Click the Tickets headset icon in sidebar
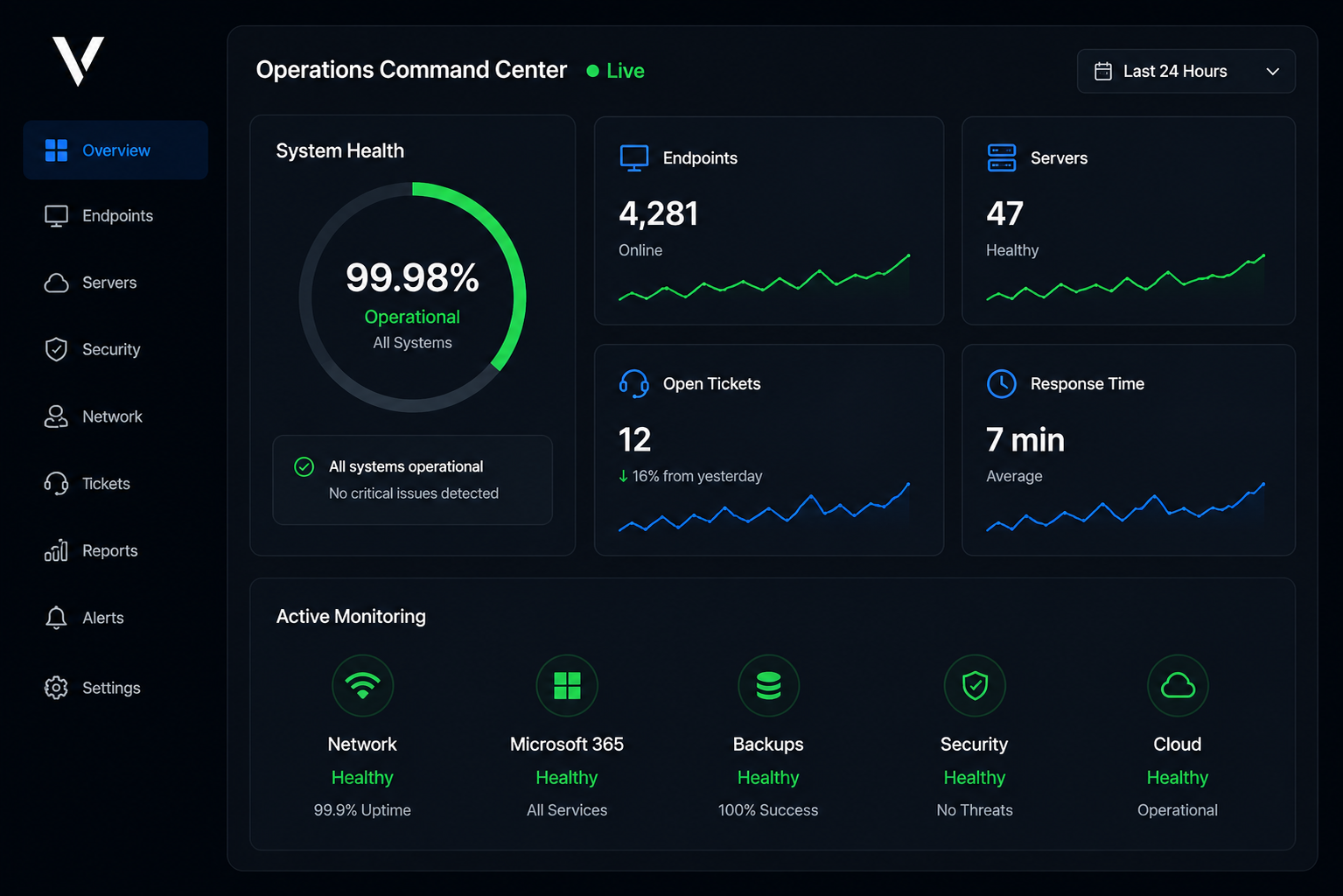The width and height of the screenshot is (1343, 896). 56,484
